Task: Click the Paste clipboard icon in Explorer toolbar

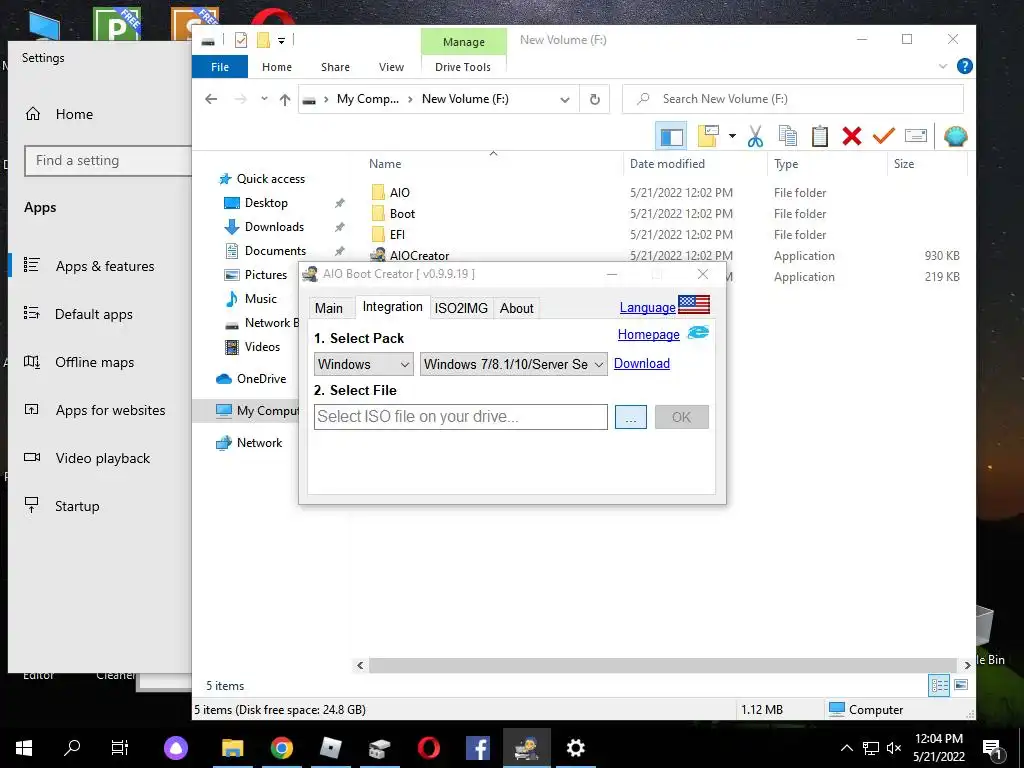Action: point(820,136)
